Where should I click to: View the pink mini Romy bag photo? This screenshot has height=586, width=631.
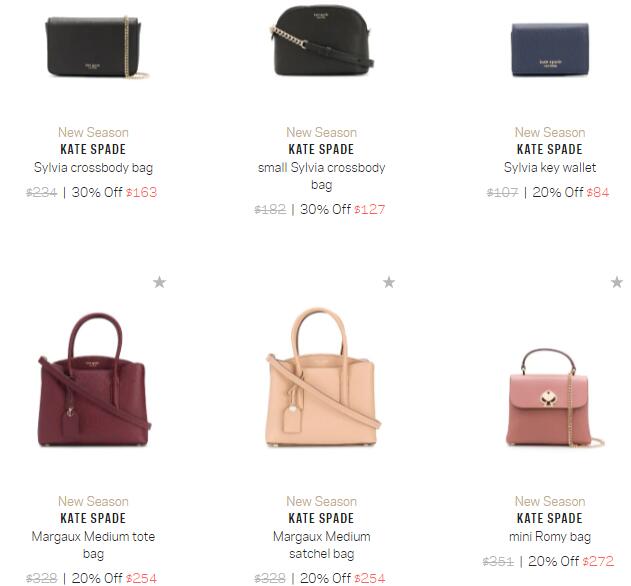pyautogui.click(x=554, y=398)
